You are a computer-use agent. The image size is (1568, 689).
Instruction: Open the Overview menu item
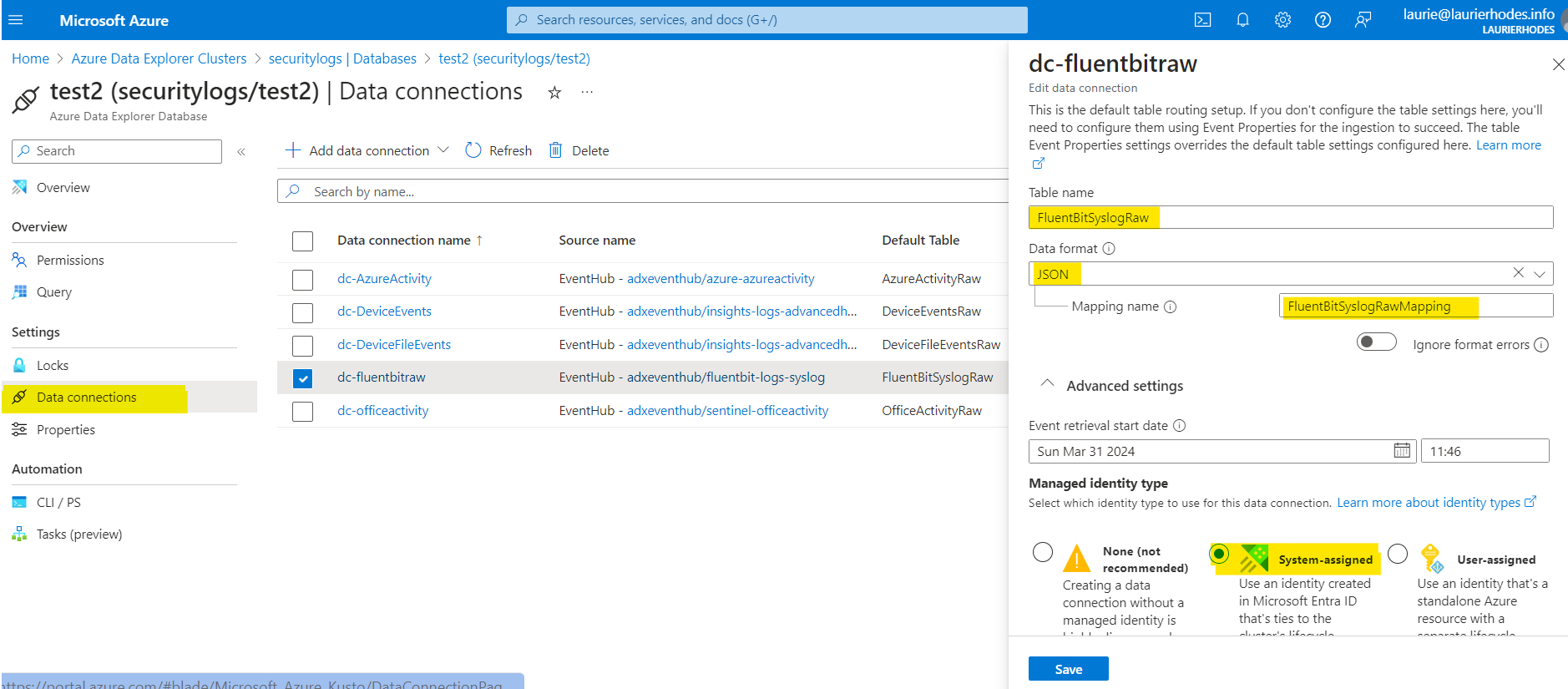pos(63,188)
